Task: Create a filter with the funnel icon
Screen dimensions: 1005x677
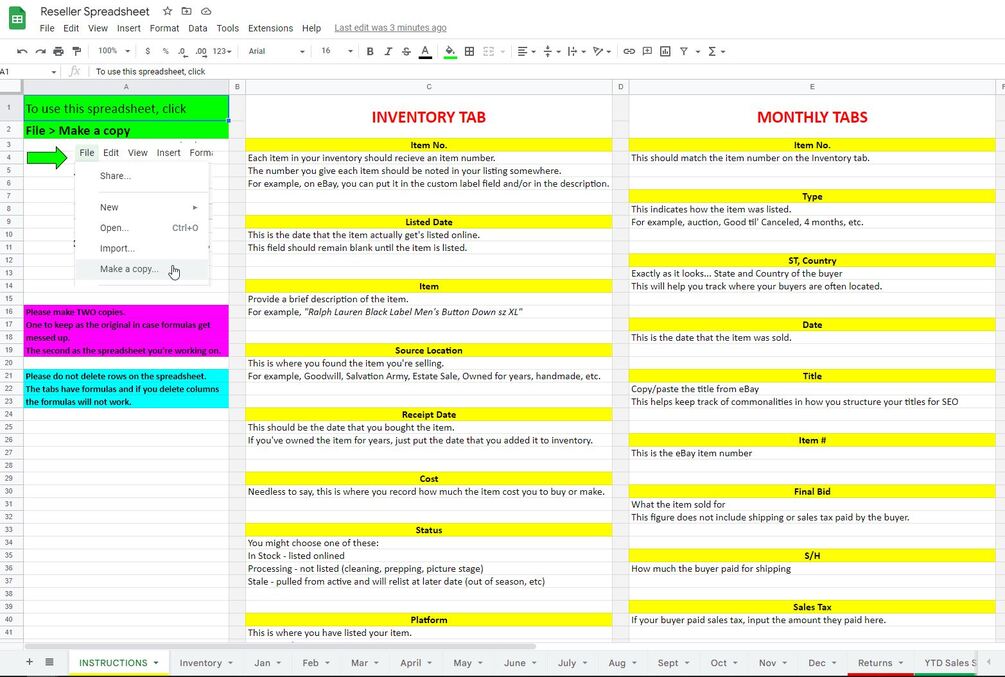Action: click(682, 51)
